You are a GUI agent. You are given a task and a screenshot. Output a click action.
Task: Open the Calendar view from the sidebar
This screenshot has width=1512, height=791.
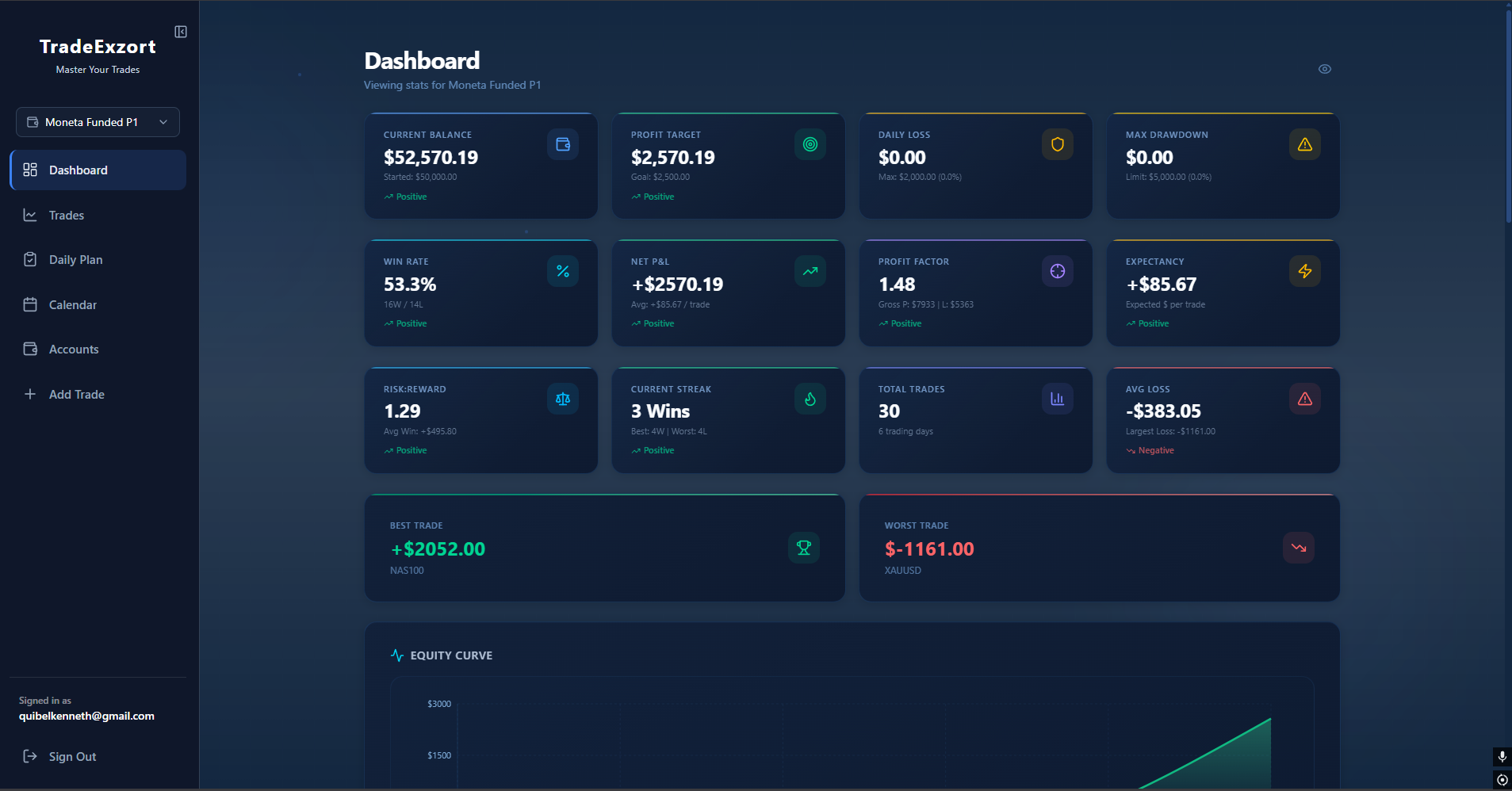[72, 305]
